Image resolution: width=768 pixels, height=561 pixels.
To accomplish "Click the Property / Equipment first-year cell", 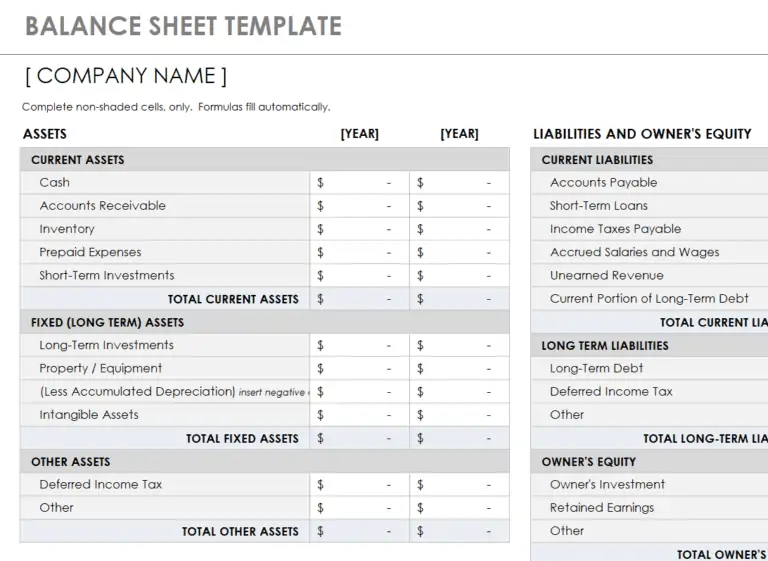I will pyautogui.click(x=360, y=368).
